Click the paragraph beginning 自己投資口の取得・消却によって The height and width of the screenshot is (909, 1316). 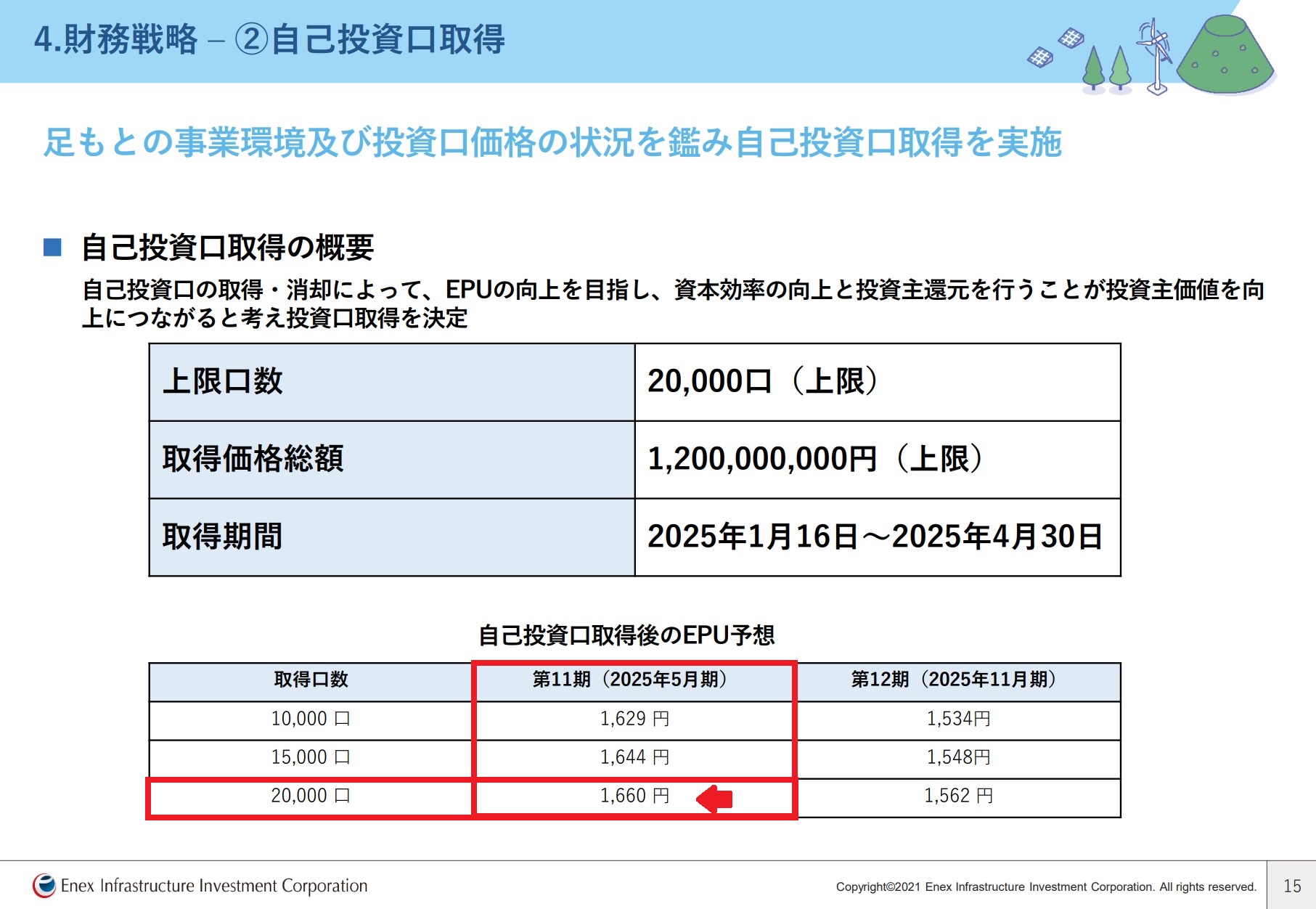coord(674,303)
